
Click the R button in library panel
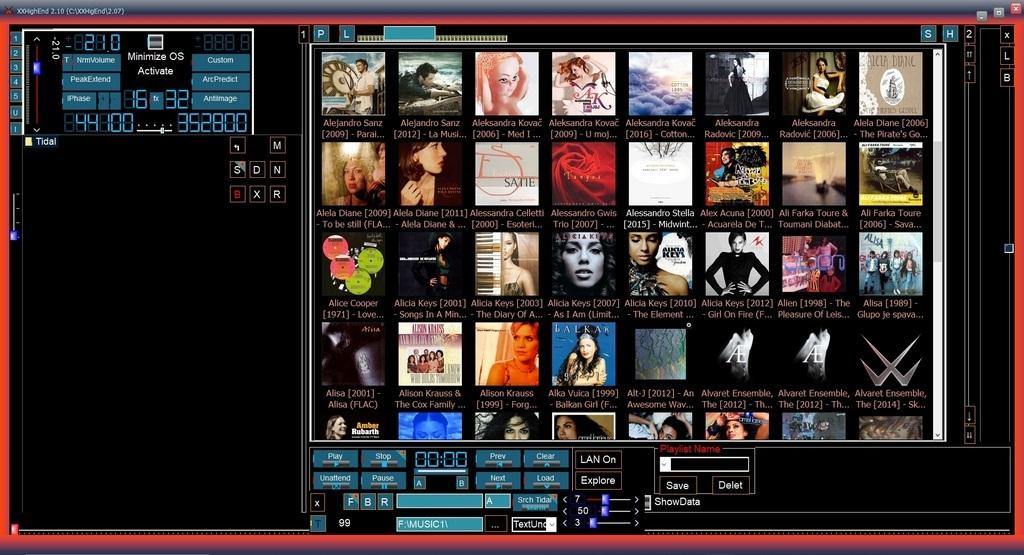(x=277, y=195)
